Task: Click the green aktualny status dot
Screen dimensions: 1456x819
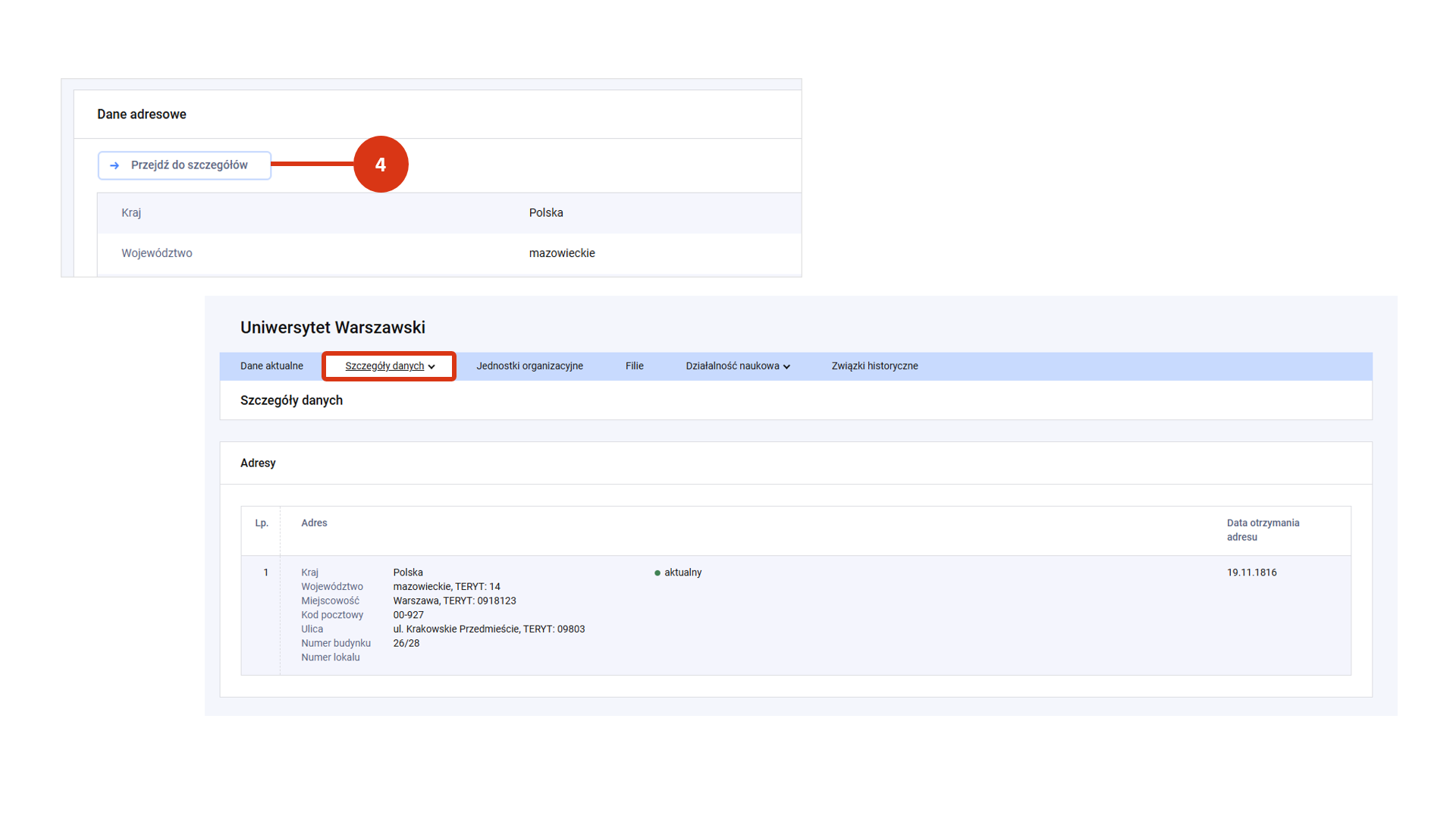Action: tap(657, 573)
